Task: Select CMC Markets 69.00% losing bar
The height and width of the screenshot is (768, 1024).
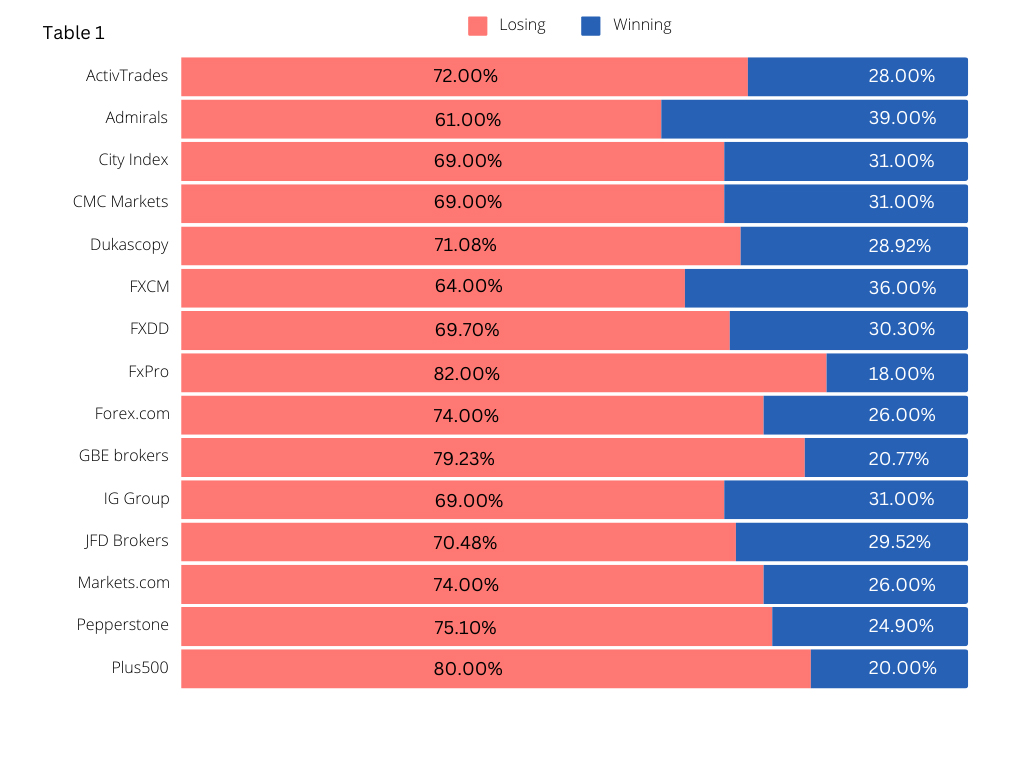Action: (x=453, y=203)
